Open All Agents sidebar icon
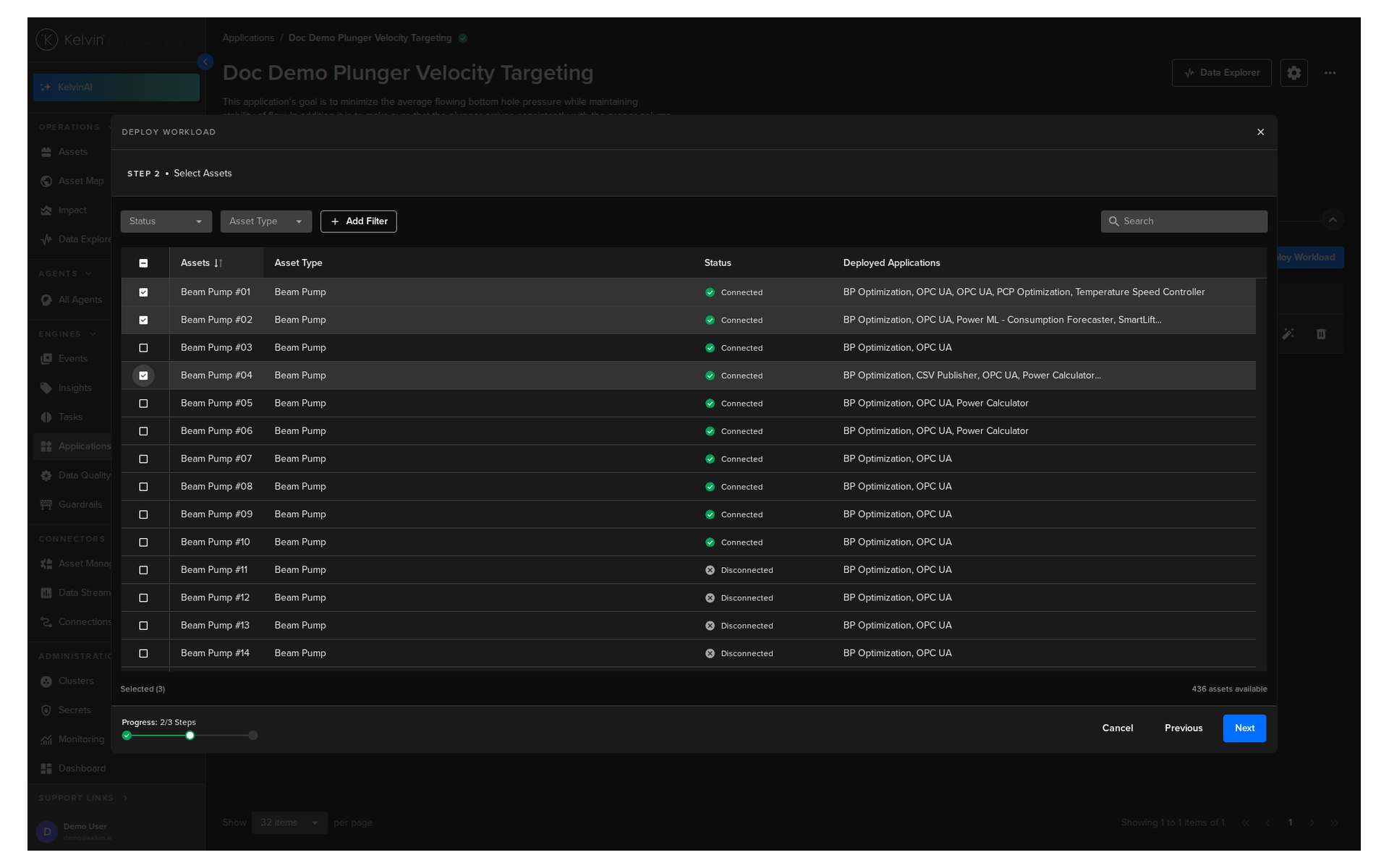Viewport: 1389px width, 868px height. (46, 300)
